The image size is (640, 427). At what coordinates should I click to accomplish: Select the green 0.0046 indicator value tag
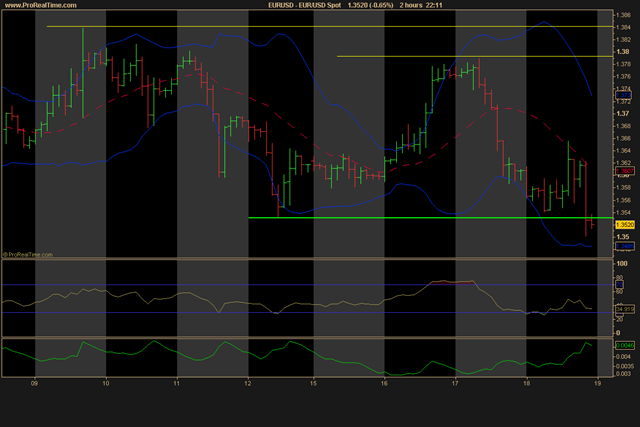625,345
